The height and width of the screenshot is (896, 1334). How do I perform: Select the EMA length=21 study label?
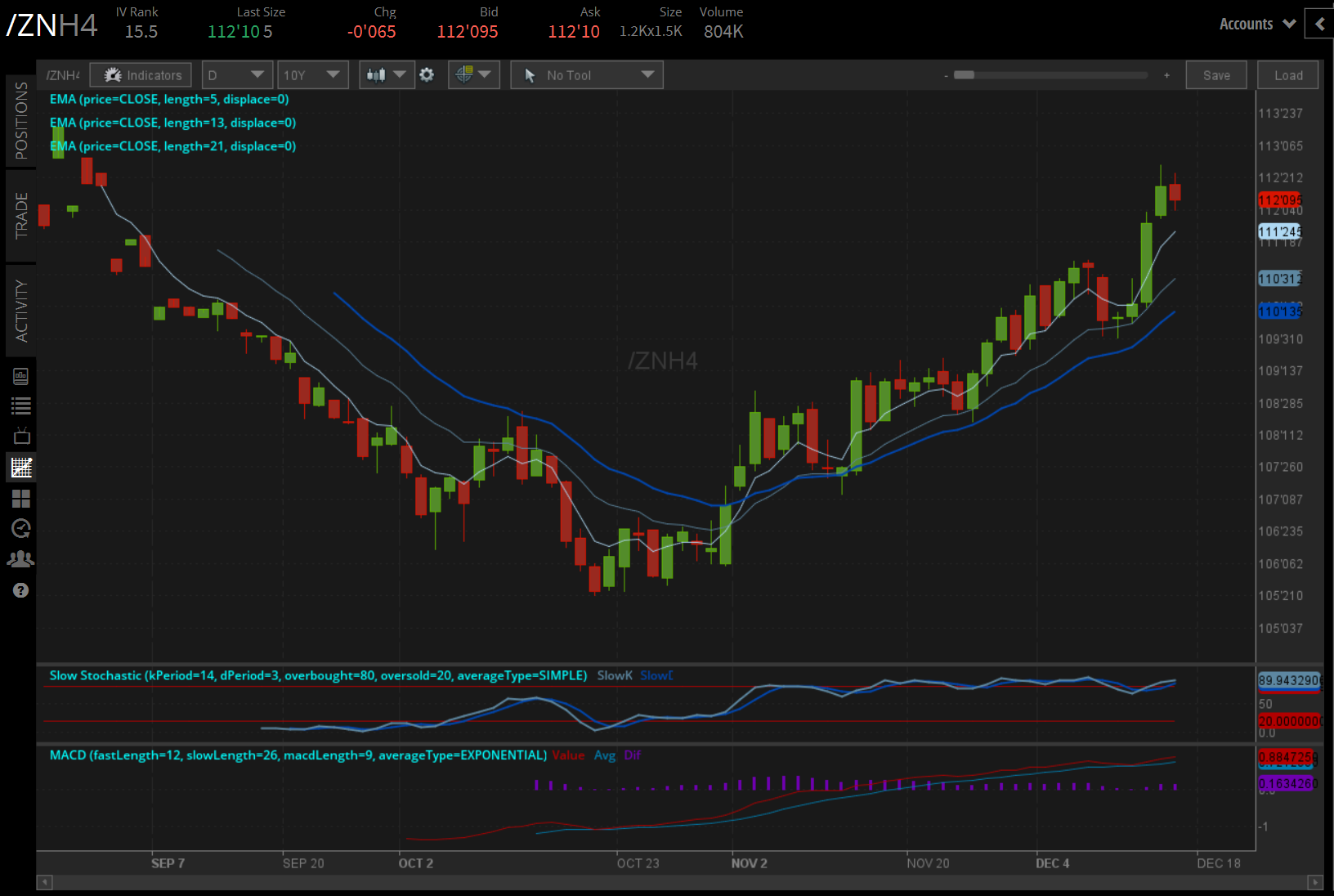[172, 146]
